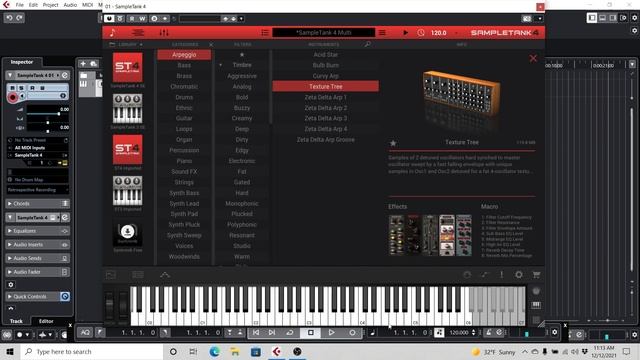Select the top ST4 SampleTank 4 library

128,68
